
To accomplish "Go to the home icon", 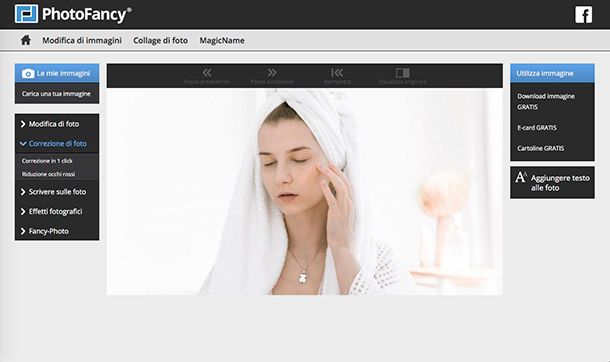I will 26,40.
